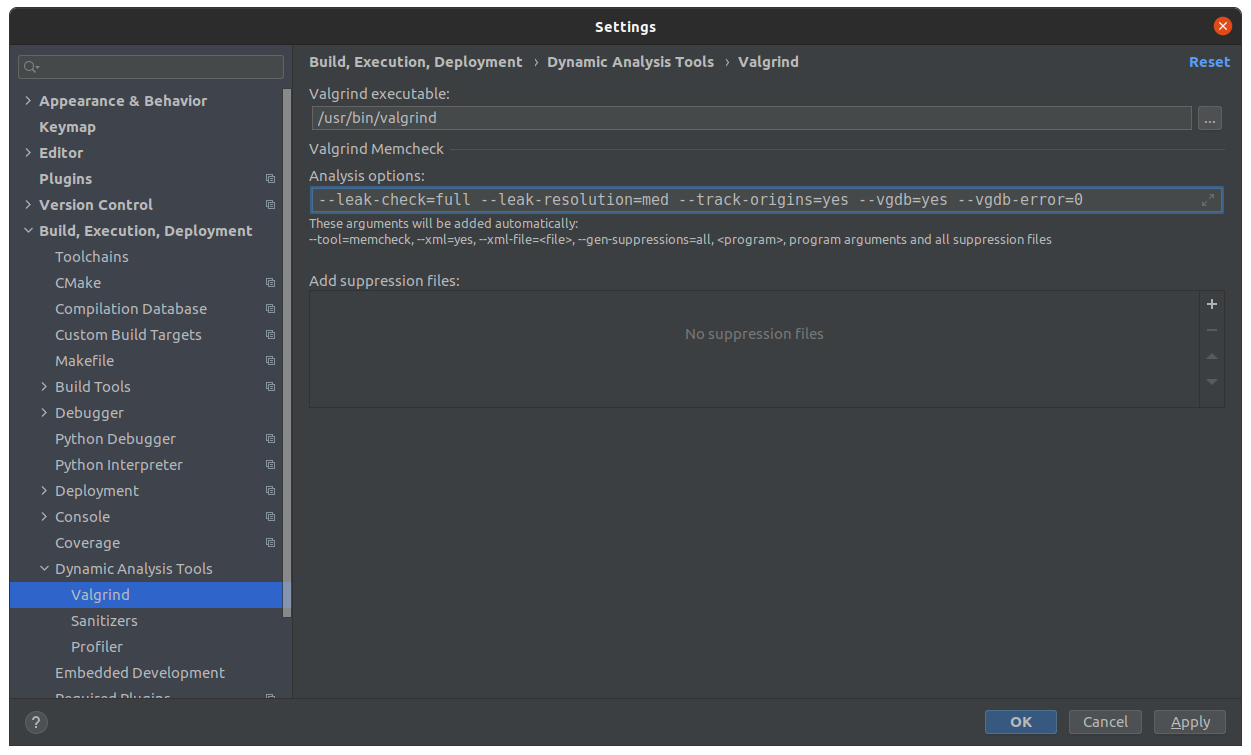1251x755 pixels.
Task: Collapse the Build, Execution, Deployment section
Action: 28,231
